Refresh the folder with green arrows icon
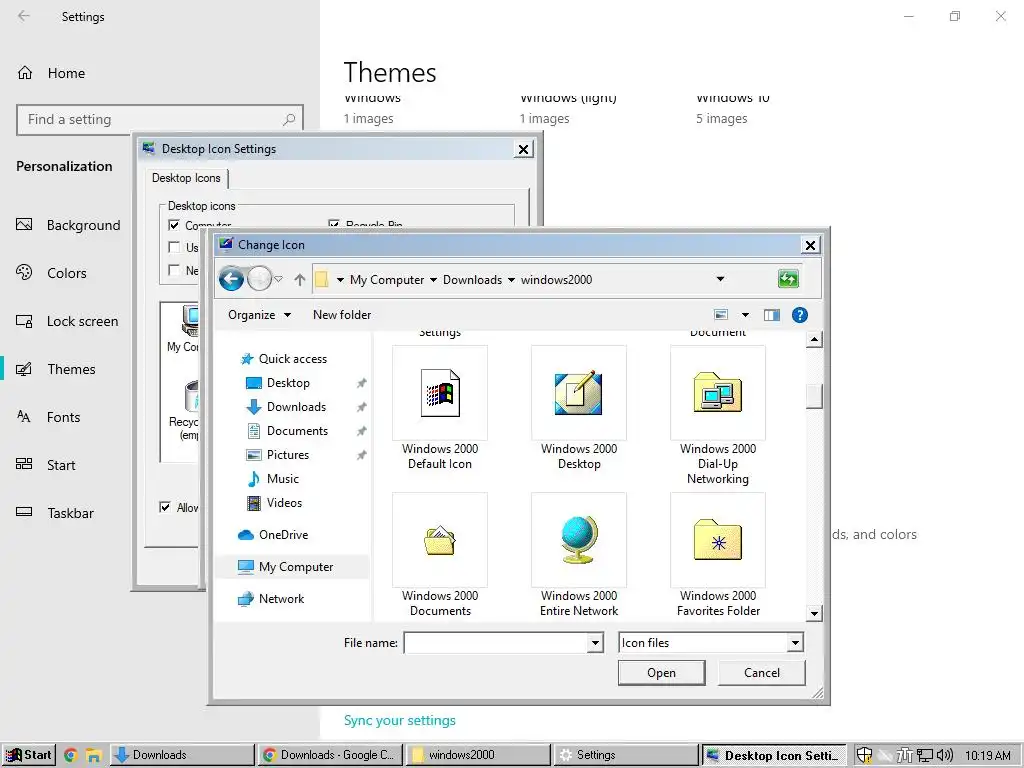The width and height of the screenshot is (1024, 768). (788, 279)
